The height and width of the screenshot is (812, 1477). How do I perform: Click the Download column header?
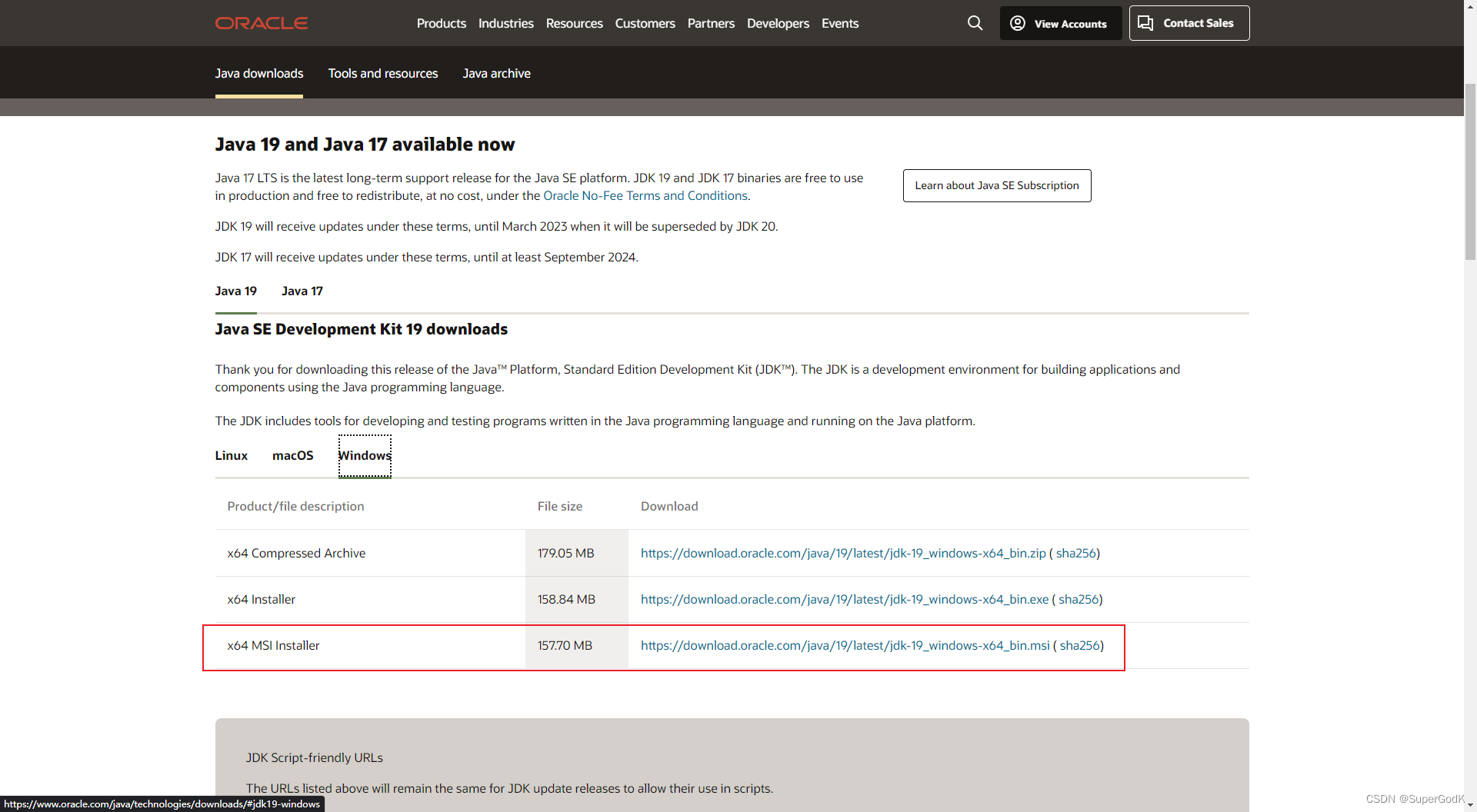pos(669,506)
